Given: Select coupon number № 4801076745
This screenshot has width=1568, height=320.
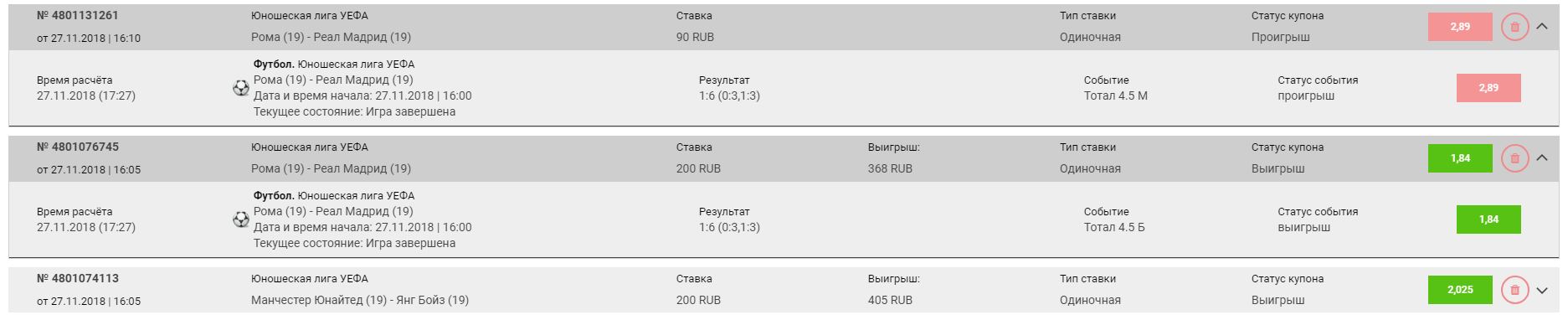Looking at the screenshot, I should (78, 147).
